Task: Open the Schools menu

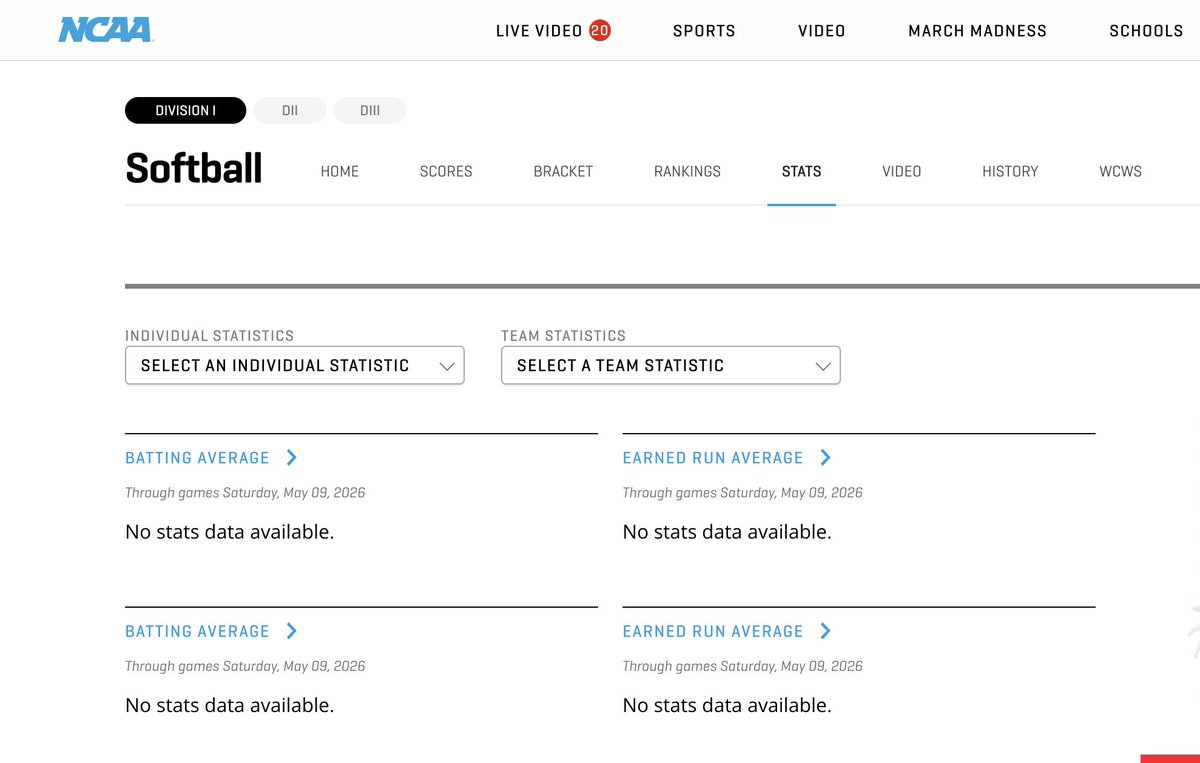Action: [x=1146, y=31]
